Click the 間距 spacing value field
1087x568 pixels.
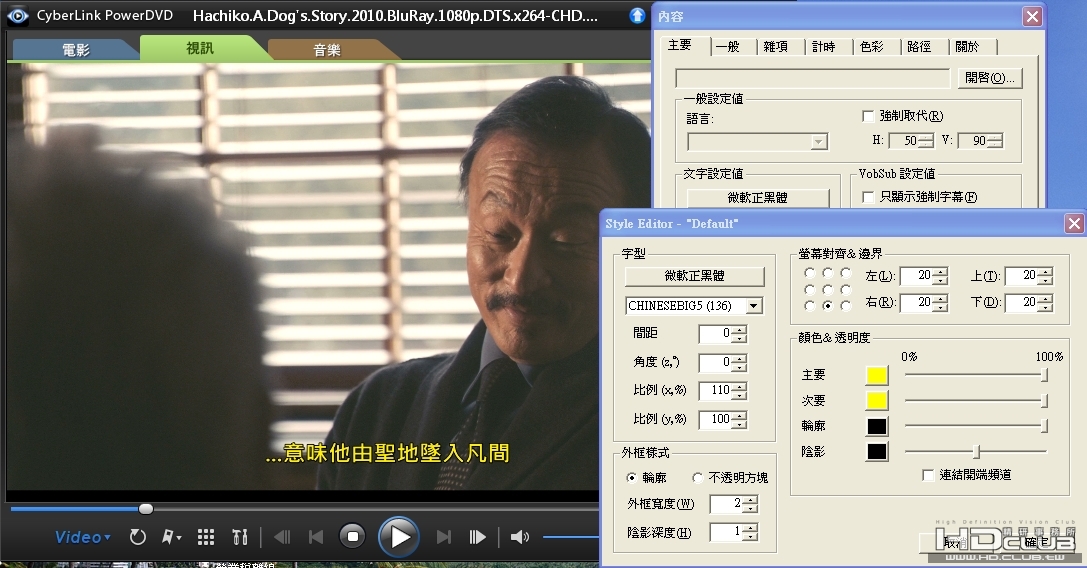[715, 334]
